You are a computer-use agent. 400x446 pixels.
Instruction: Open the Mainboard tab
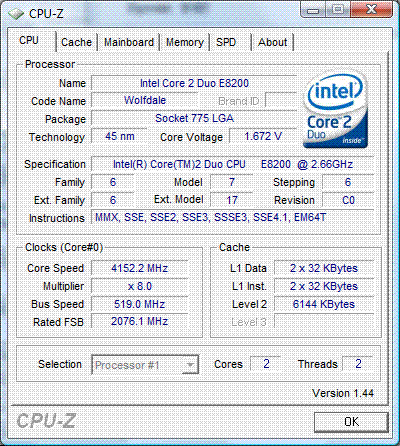pos(129,42)
